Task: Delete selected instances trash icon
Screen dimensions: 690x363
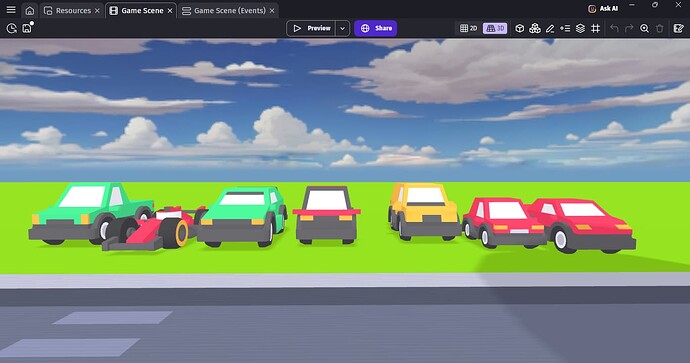Action: point(660,29)
